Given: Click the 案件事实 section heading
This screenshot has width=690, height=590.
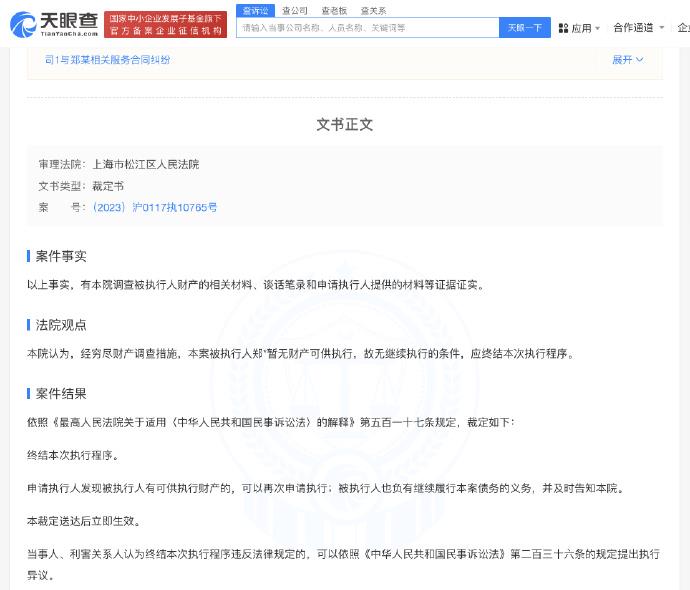Looking at the screenshot, I should [61, 256].
